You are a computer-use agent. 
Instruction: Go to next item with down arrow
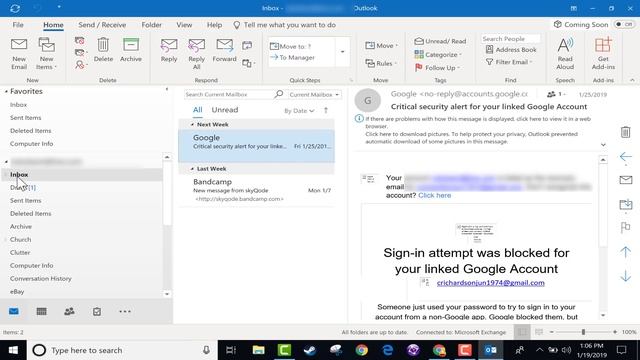625,276
